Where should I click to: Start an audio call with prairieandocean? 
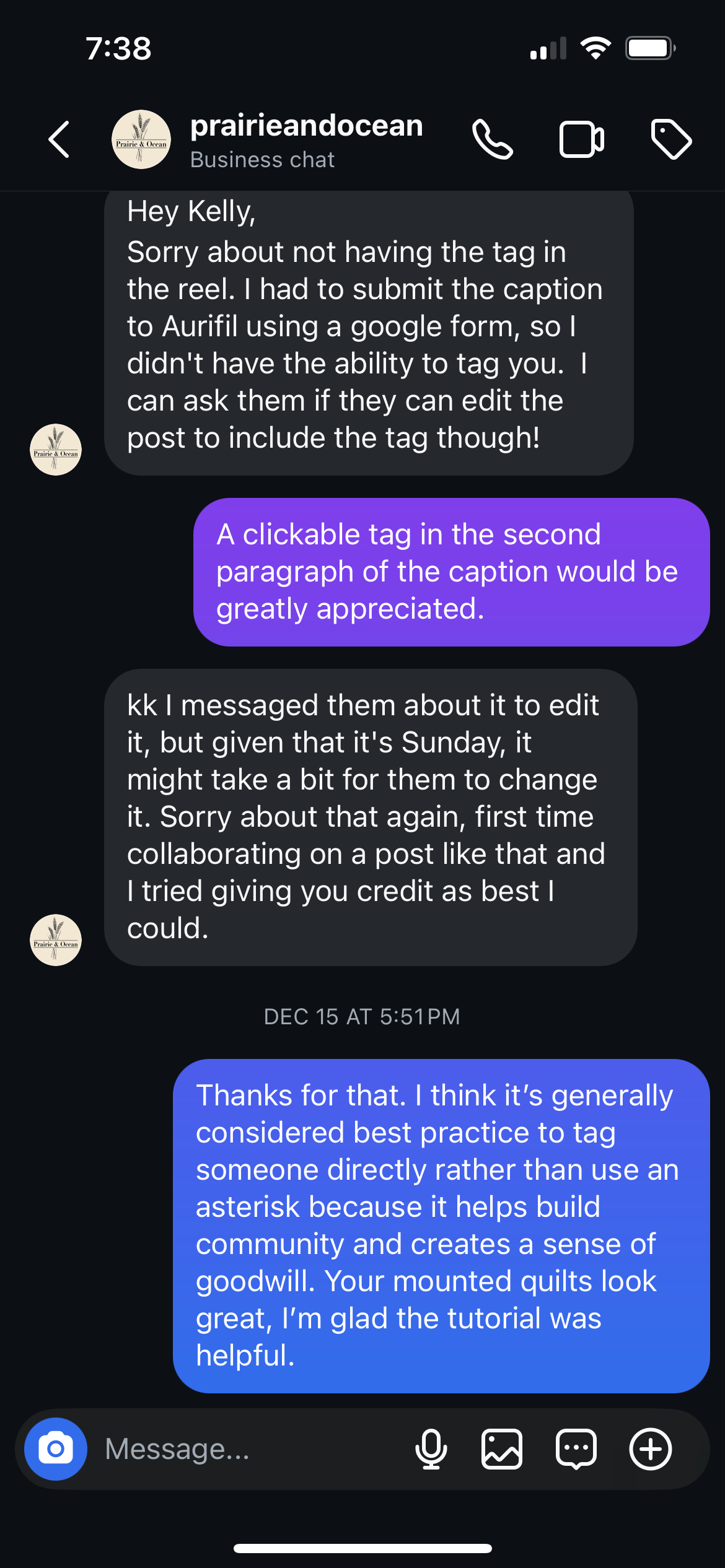[492, 139]
